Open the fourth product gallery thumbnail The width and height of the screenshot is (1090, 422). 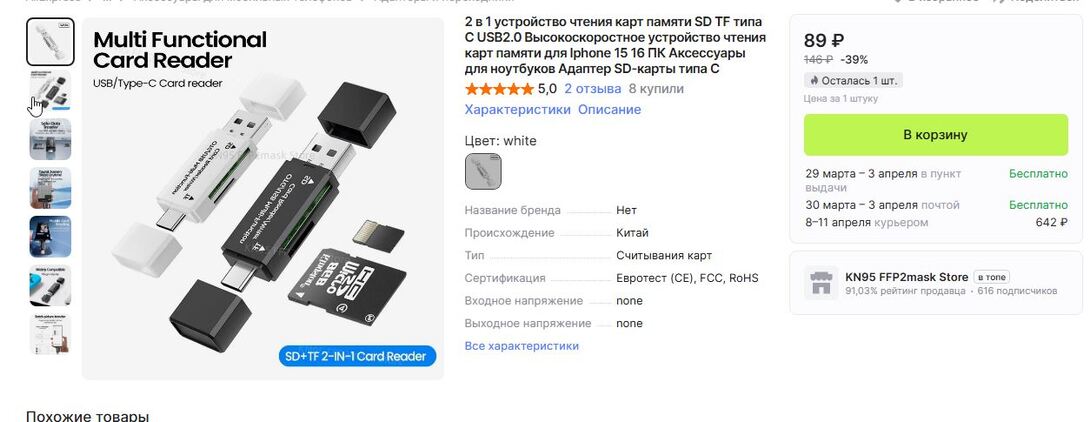click(50, 188)
